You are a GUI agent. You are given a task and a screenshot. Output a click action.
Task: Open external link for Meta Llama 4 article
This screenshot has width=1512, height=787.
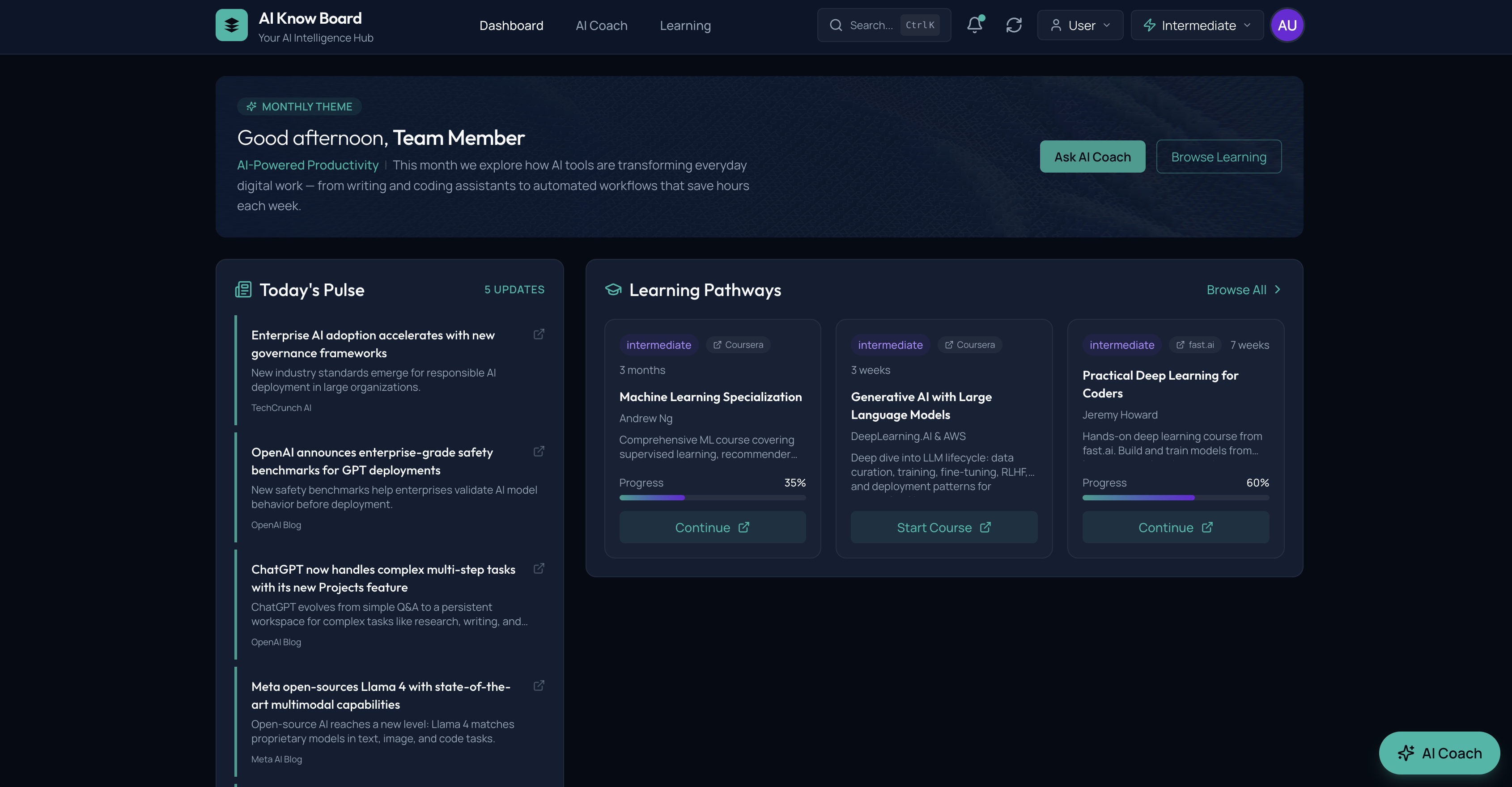(x=538, y=685)
